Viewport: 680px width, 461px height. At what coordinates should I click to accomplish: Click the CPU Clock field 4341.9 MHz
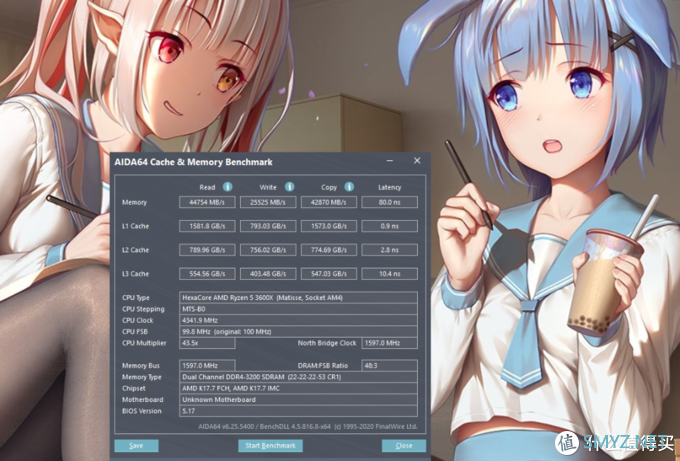point(298,320)
